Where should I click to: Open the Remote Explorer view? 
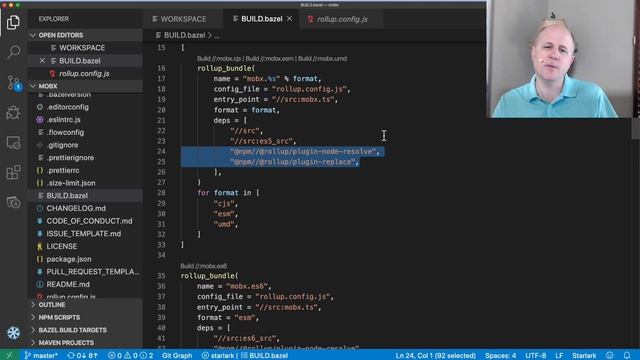tap(13, 142)
